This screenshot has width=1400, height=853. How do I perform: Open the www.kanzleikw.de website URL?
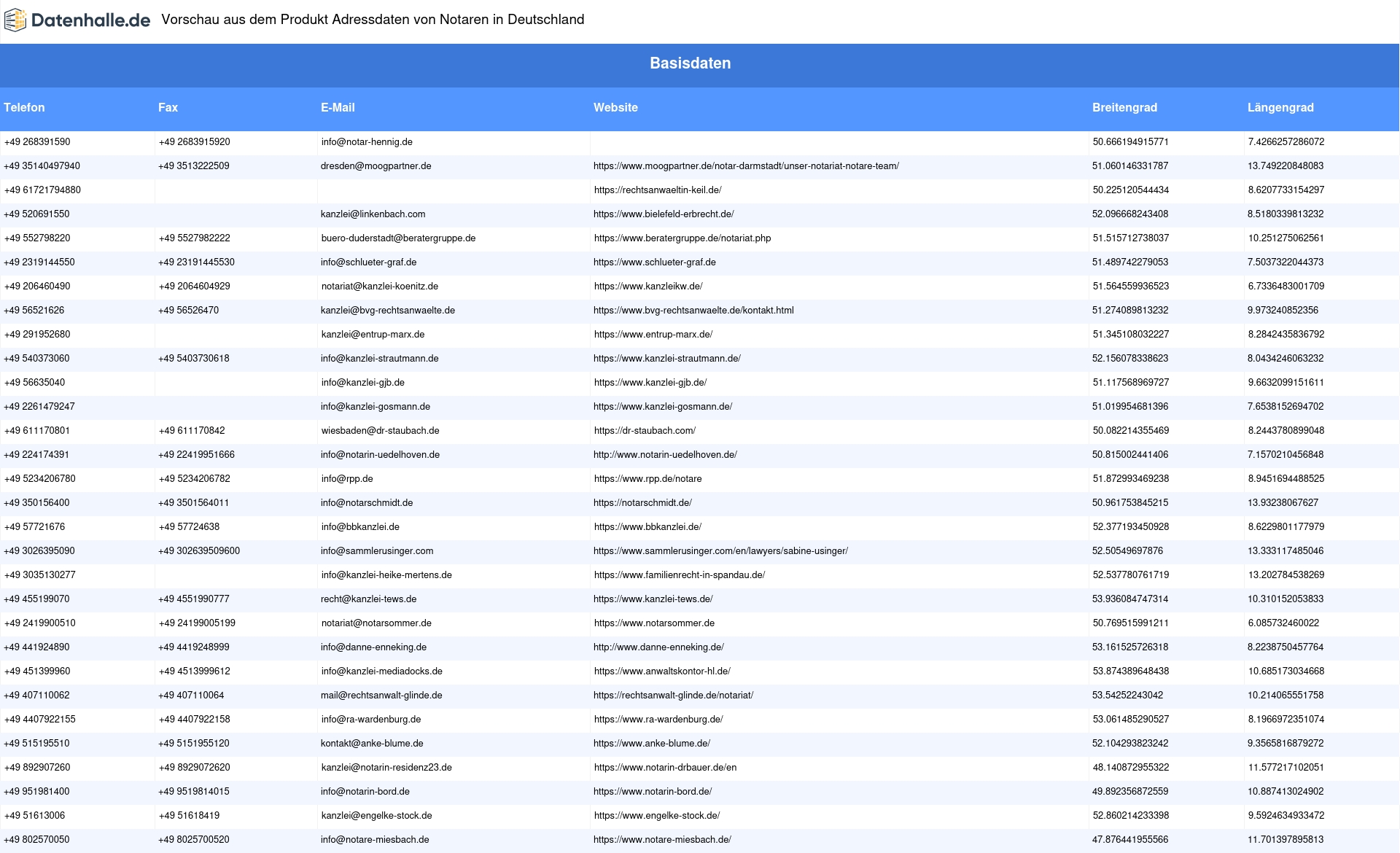(x=648, y=287)
